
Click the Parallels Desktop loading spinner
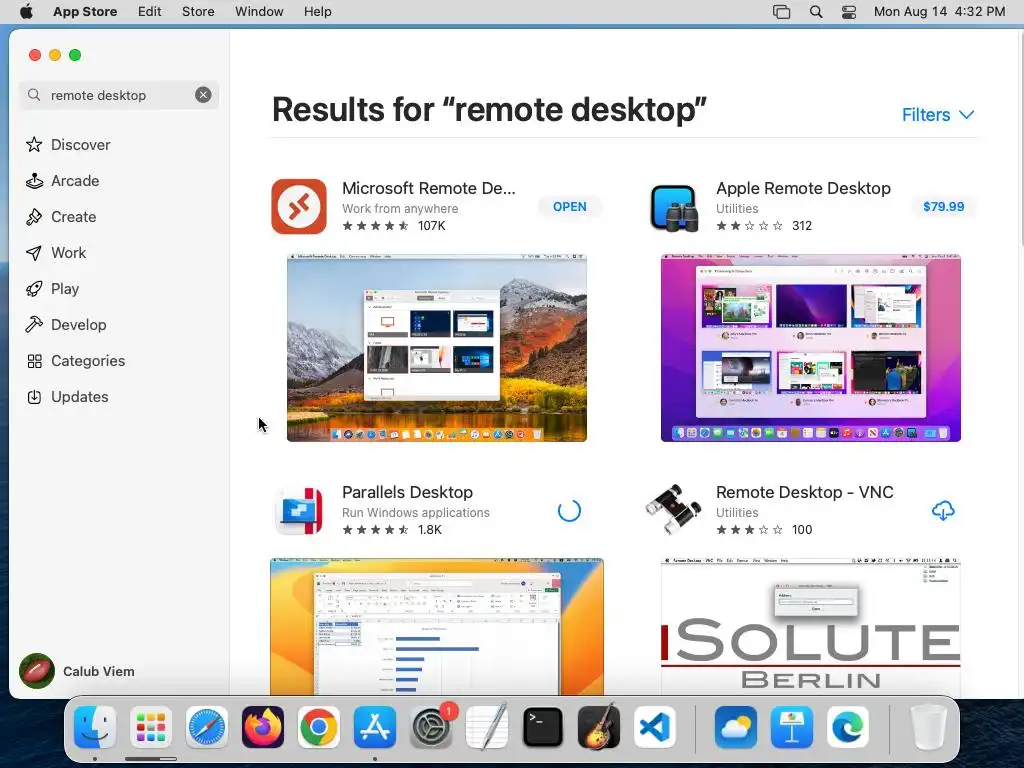click(x=569, y=511)
